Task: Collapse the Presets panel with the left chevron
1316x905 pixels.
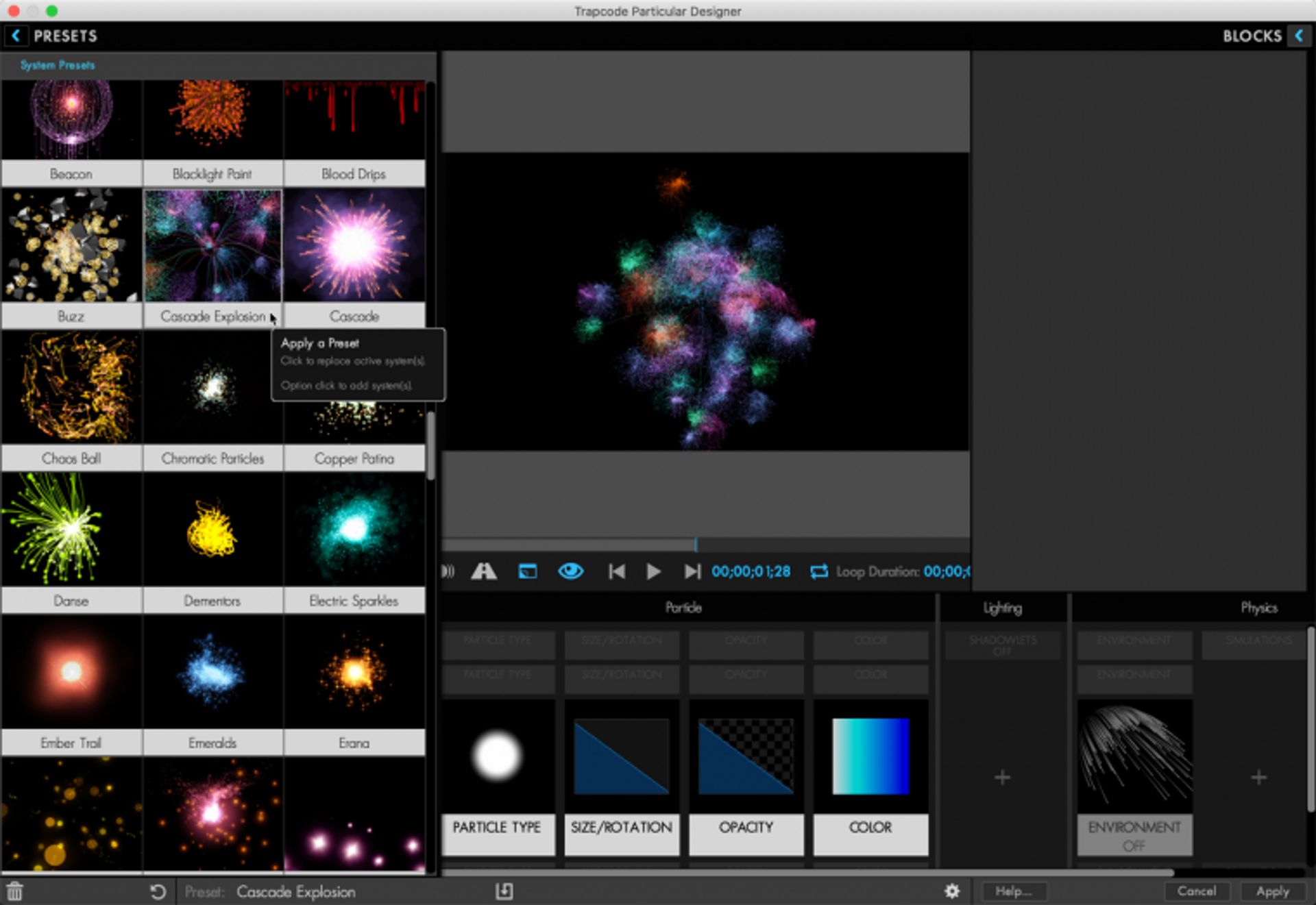Action: click(16, 36)
